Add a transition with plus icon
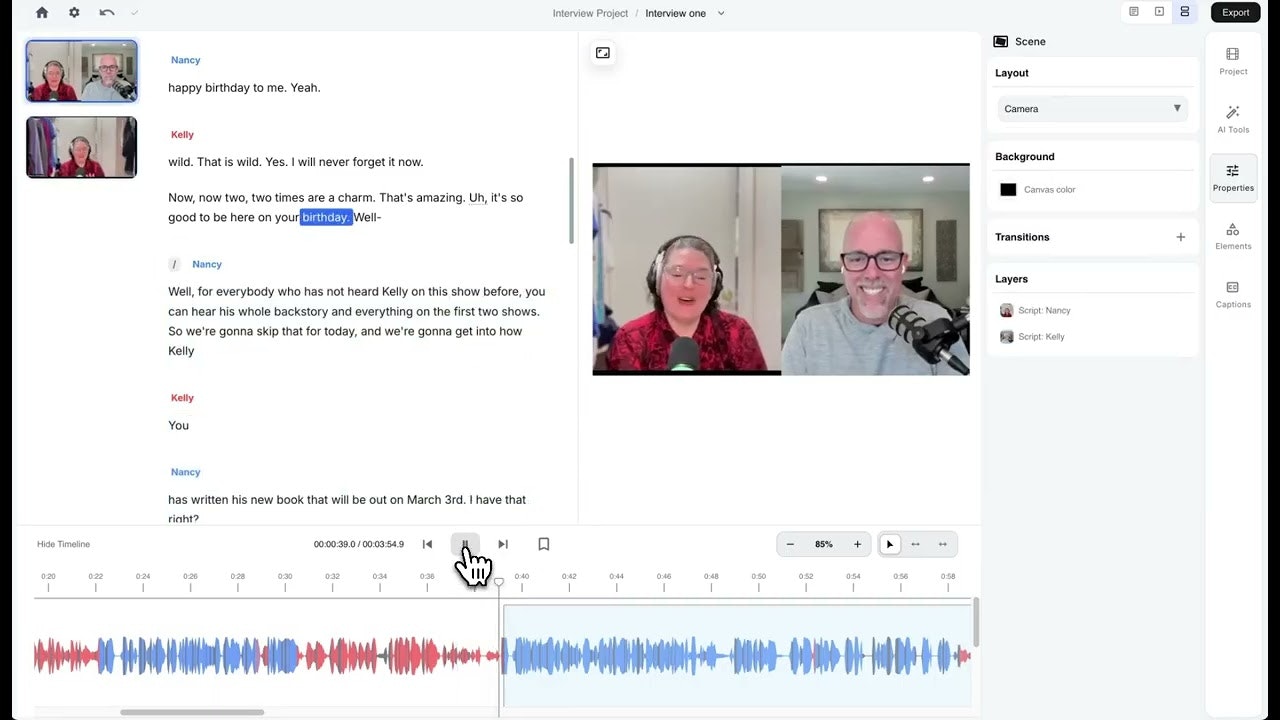The width and height of the screenshot is (1280, 720). point(1181,237)
